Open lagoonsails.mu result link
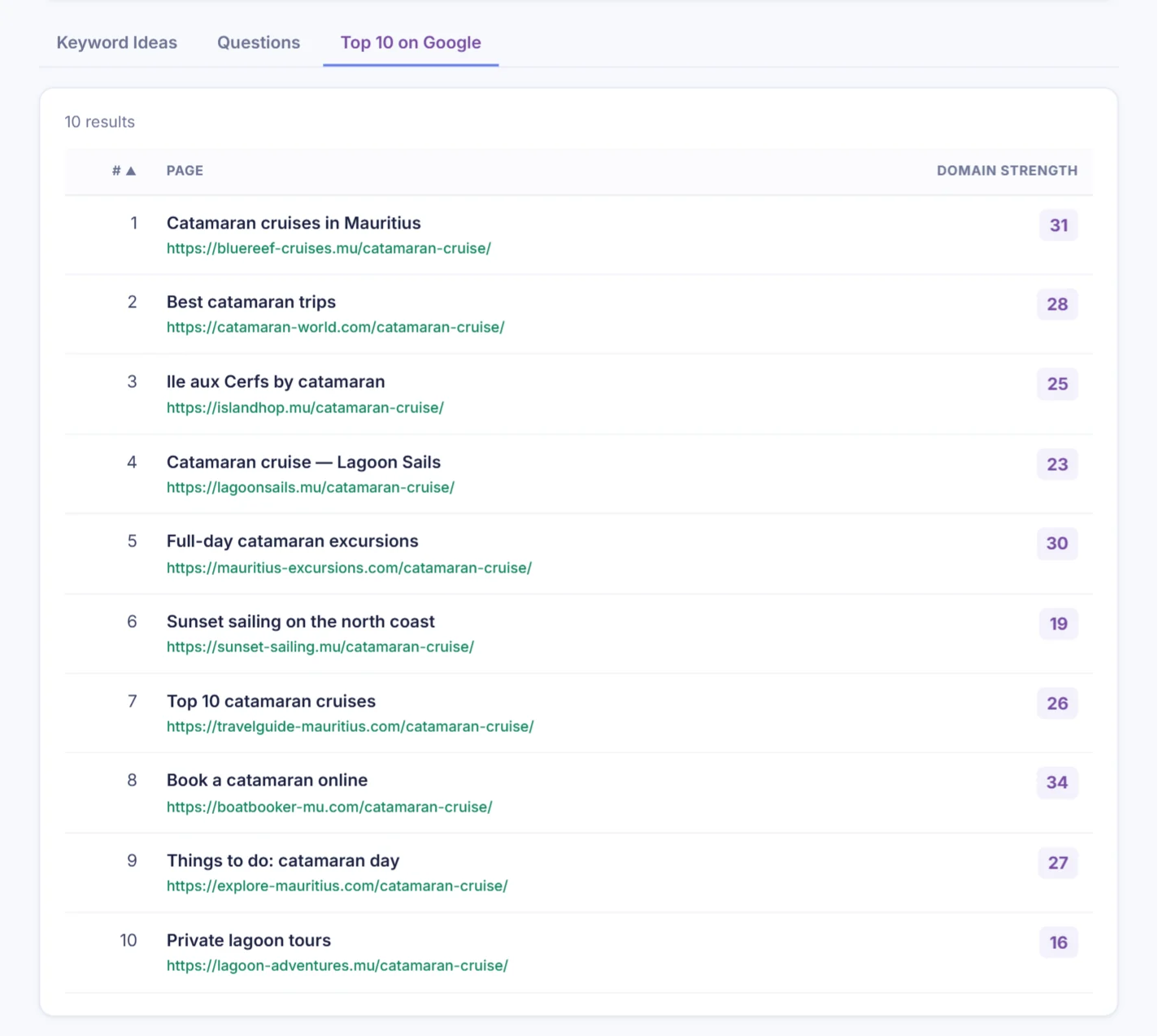1158x1036 pixels. click(x=310, y=487)
